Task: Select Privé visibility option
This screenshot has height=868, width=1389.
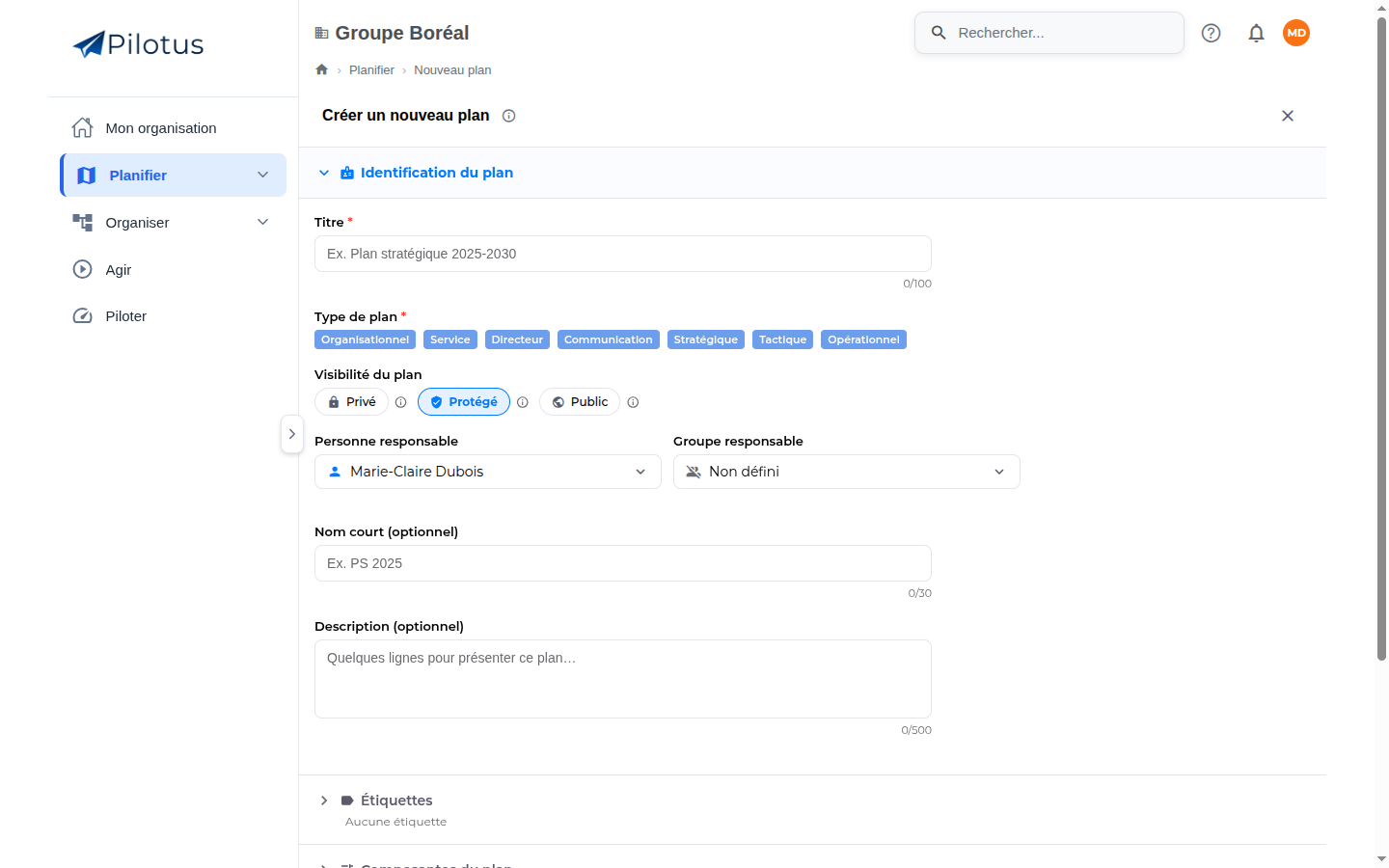Action: tap(351, 402)
